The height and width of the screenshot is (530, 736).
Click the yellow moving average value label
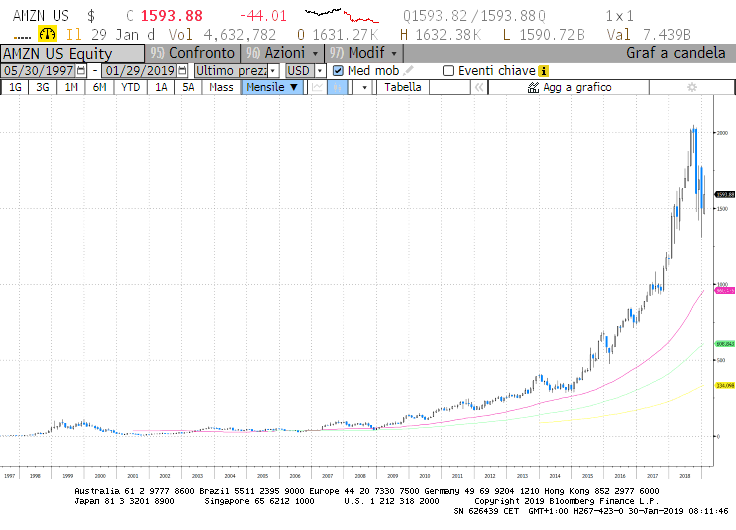725,385
